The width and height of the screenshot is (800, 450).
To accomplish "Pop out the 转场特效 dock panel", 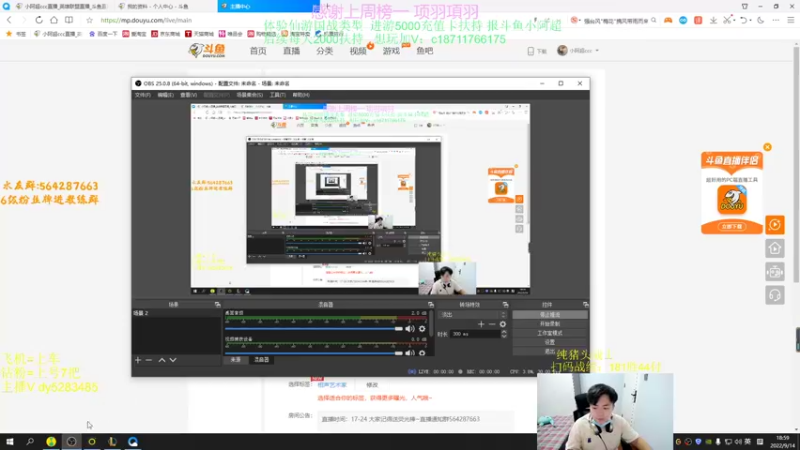I will point(506,305).
